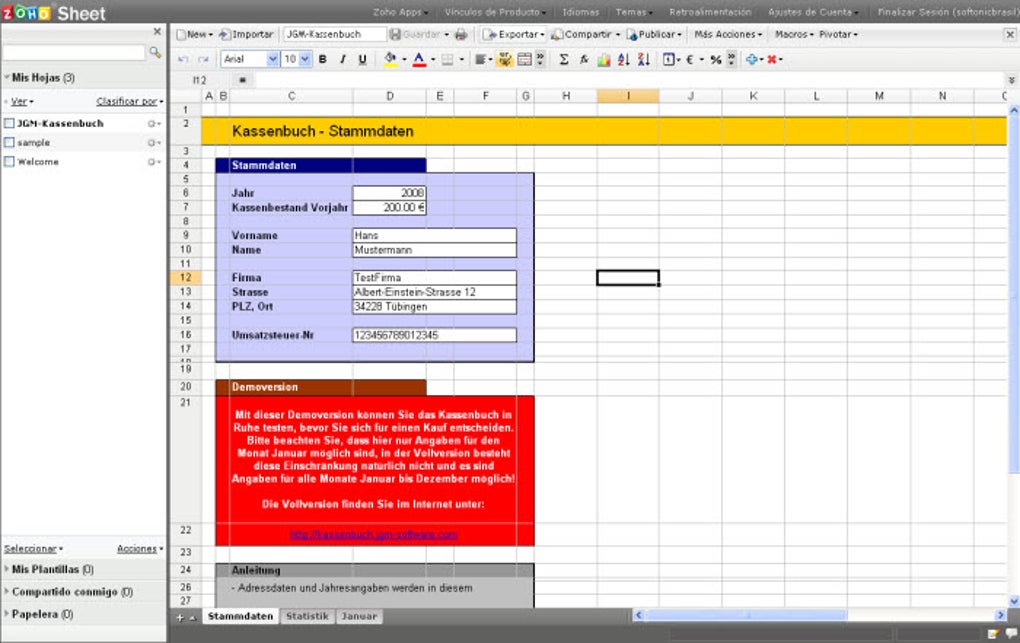Viewport: 1020px width, 643px height.
Task: Sort ascending with the A-Z icon
Action: 622,59
